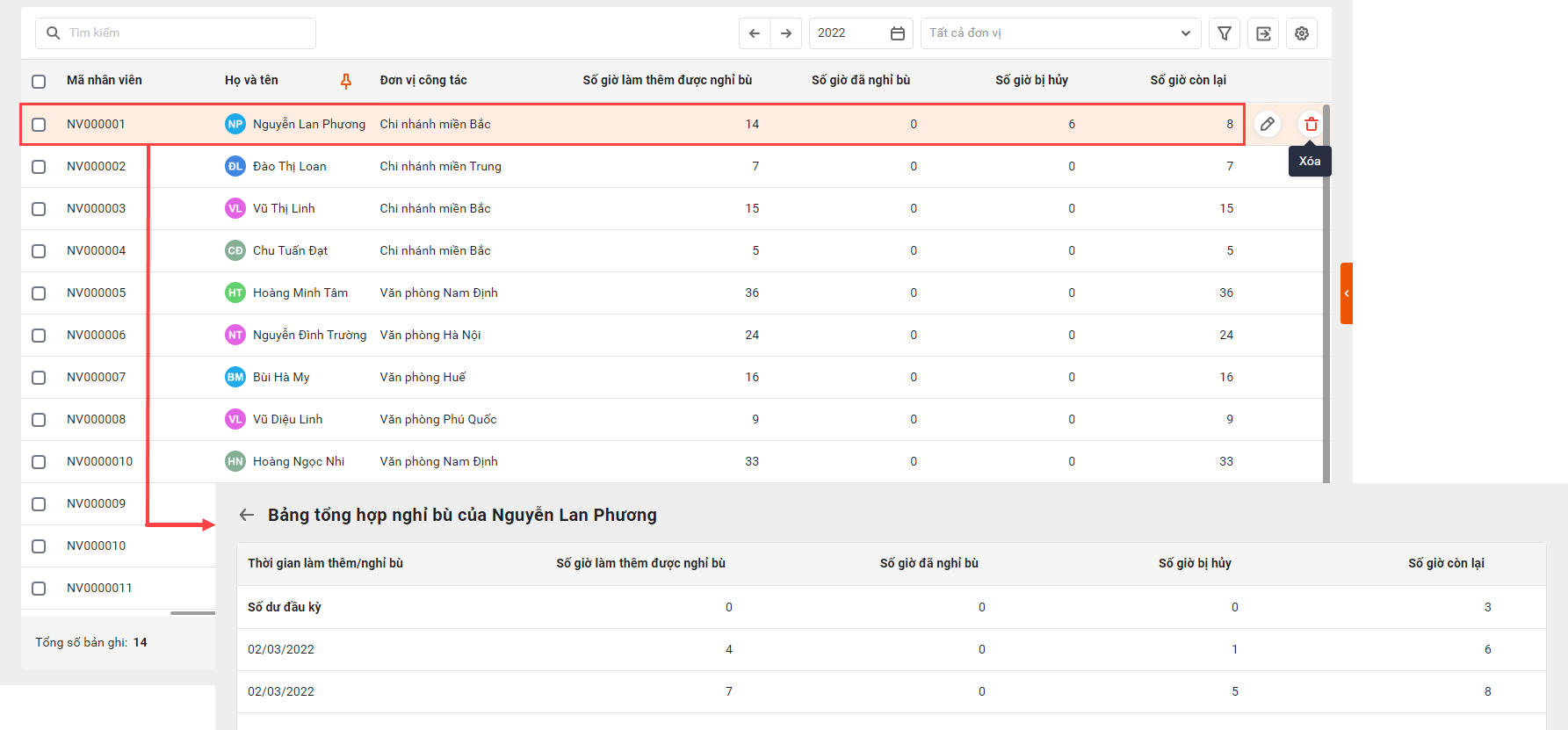
Task: Click the export icon in toolbar
Action: [1263, 33]
